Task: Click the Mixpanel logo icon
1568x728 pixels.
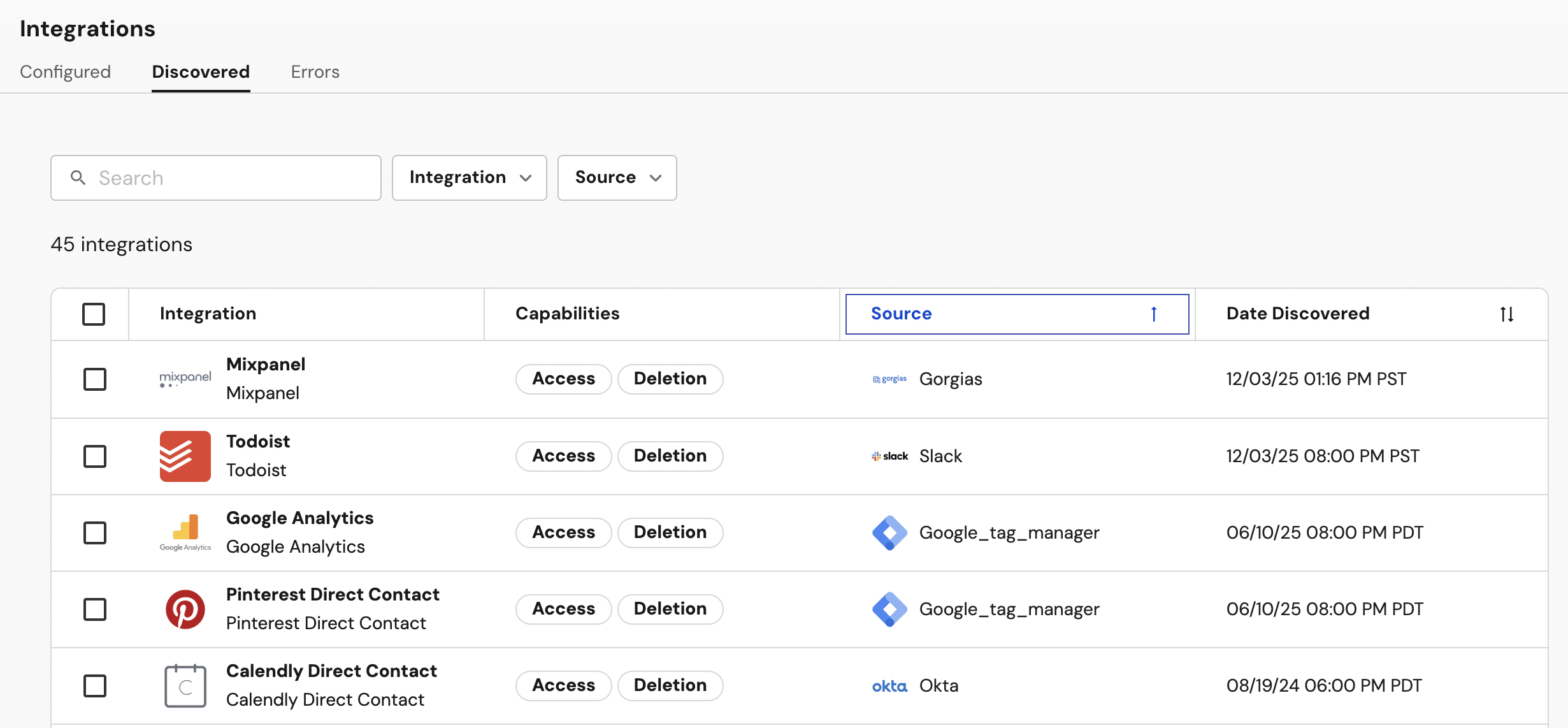Action: pos(185,379)
